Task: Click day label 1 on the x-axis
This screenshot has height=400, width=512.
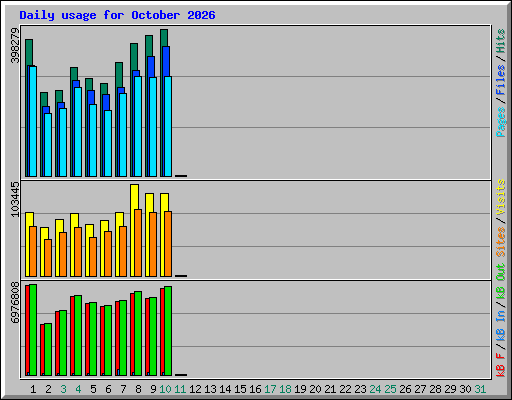Action: tap(33, 389)
